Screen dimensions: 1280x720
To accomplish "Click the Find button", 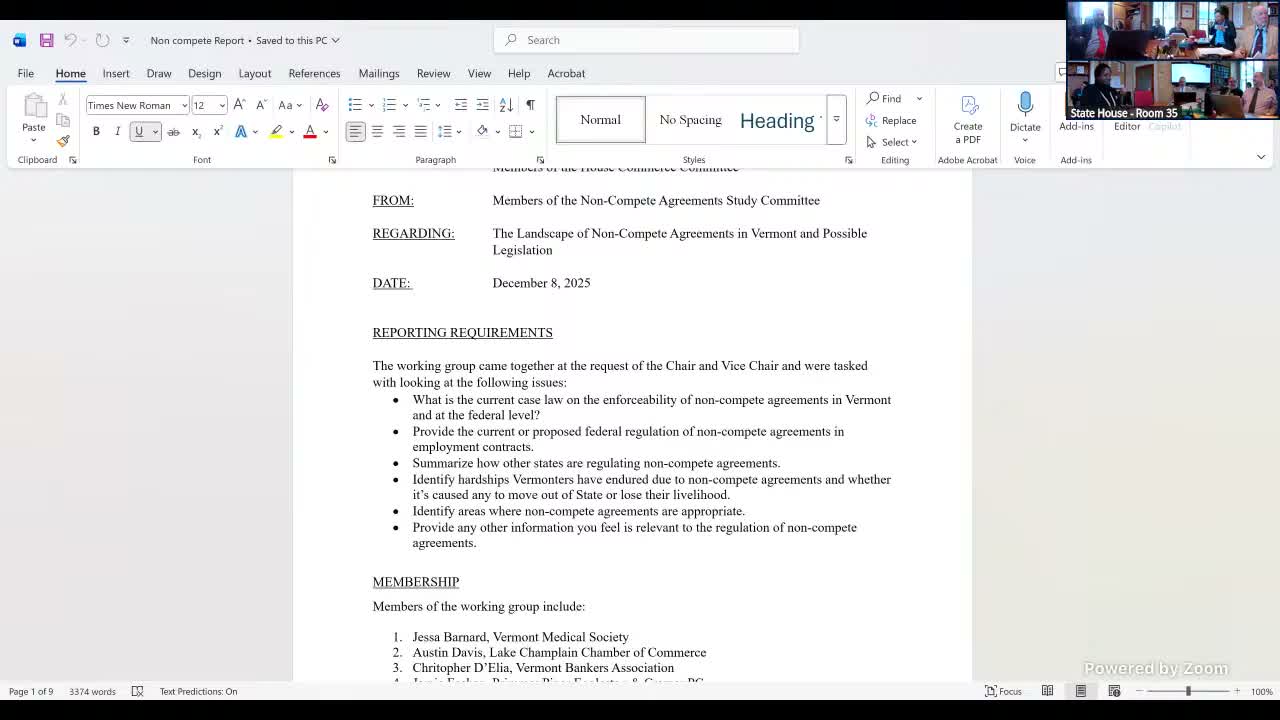I will click(885, 99).
